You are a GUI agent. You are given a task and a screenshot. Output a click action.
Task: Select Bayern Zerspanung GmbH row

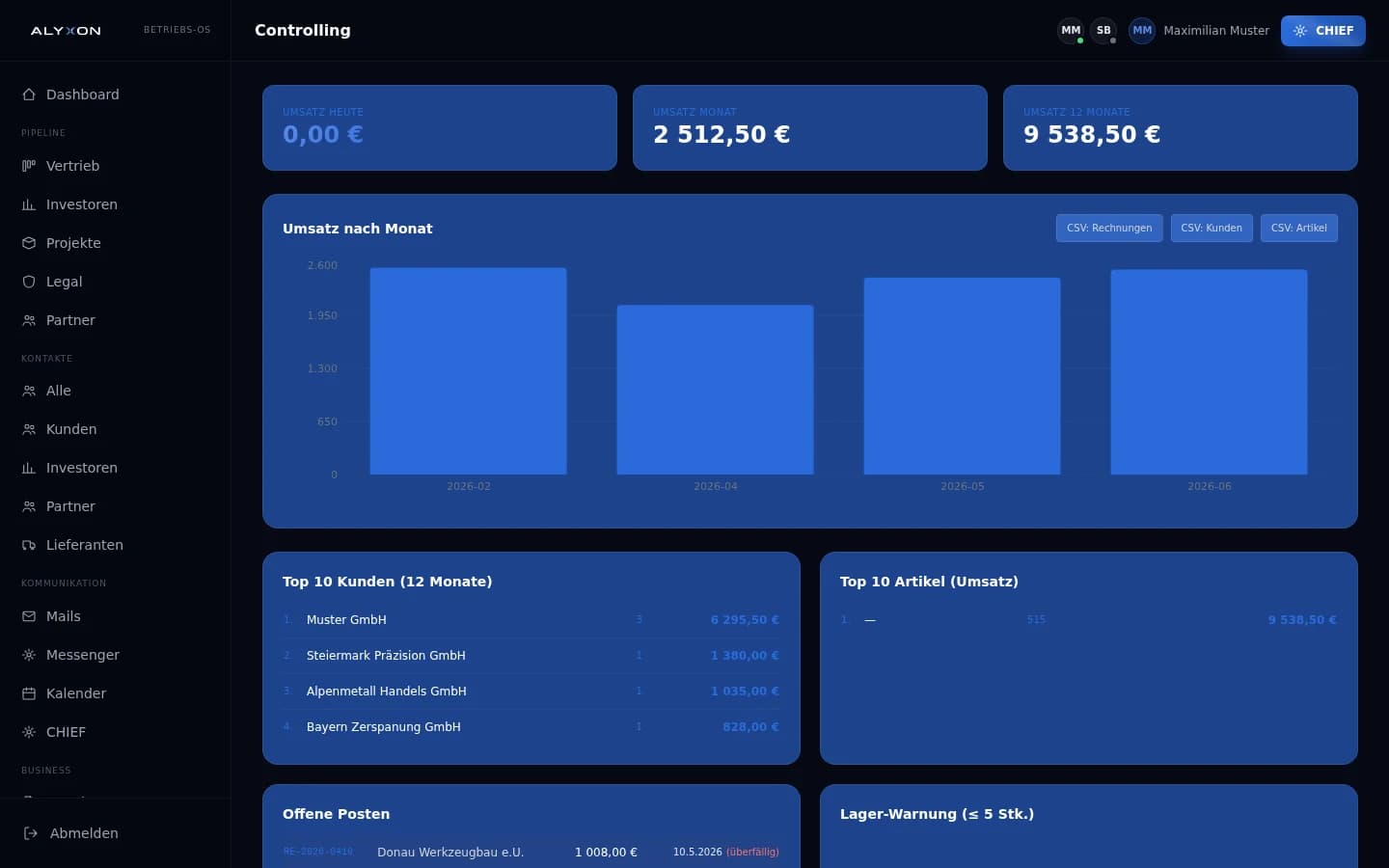[x=531, y=727]
